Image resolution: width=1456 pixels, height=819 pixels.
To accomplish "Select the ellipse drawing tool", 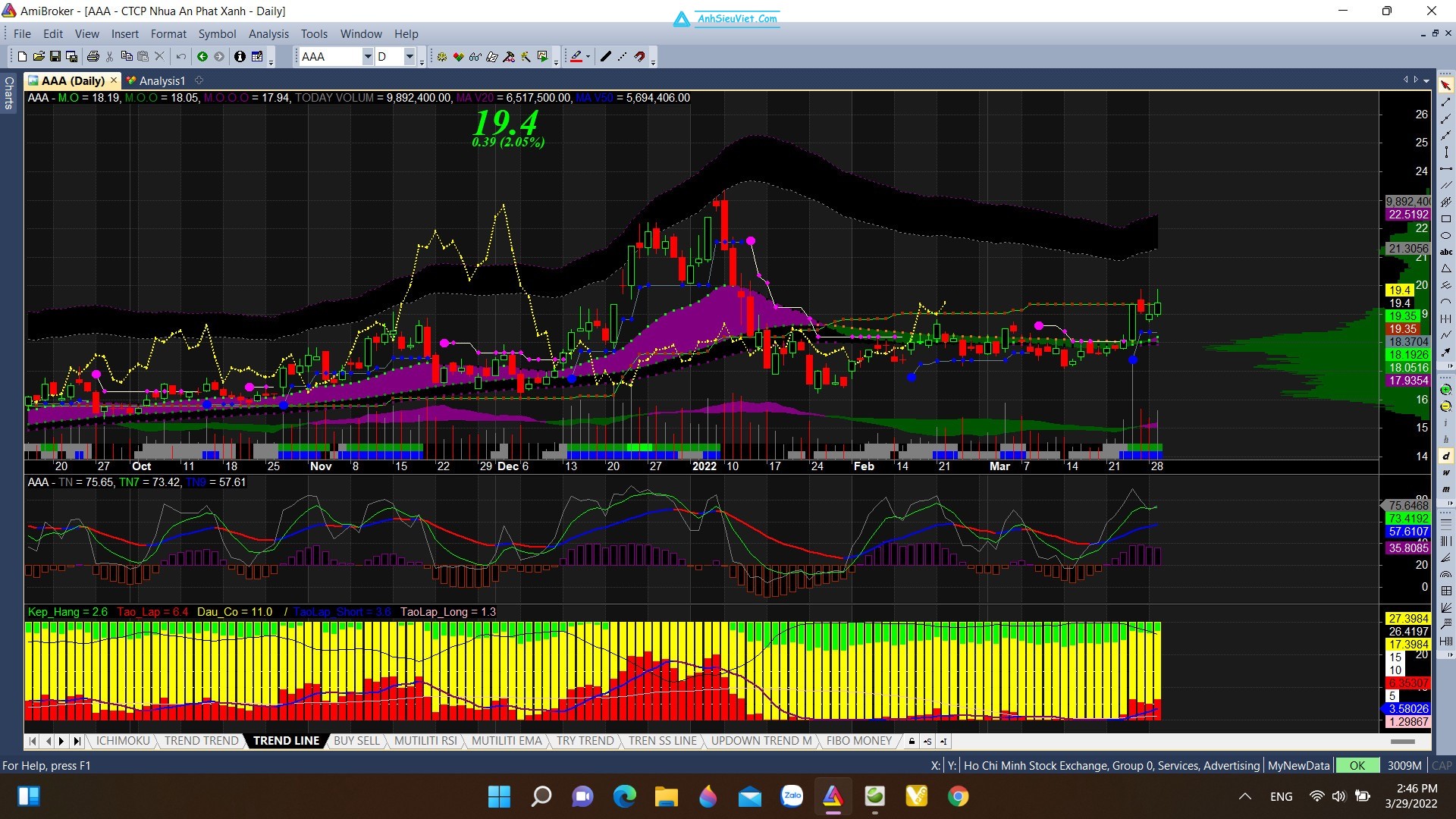I will click(1445, 236).
